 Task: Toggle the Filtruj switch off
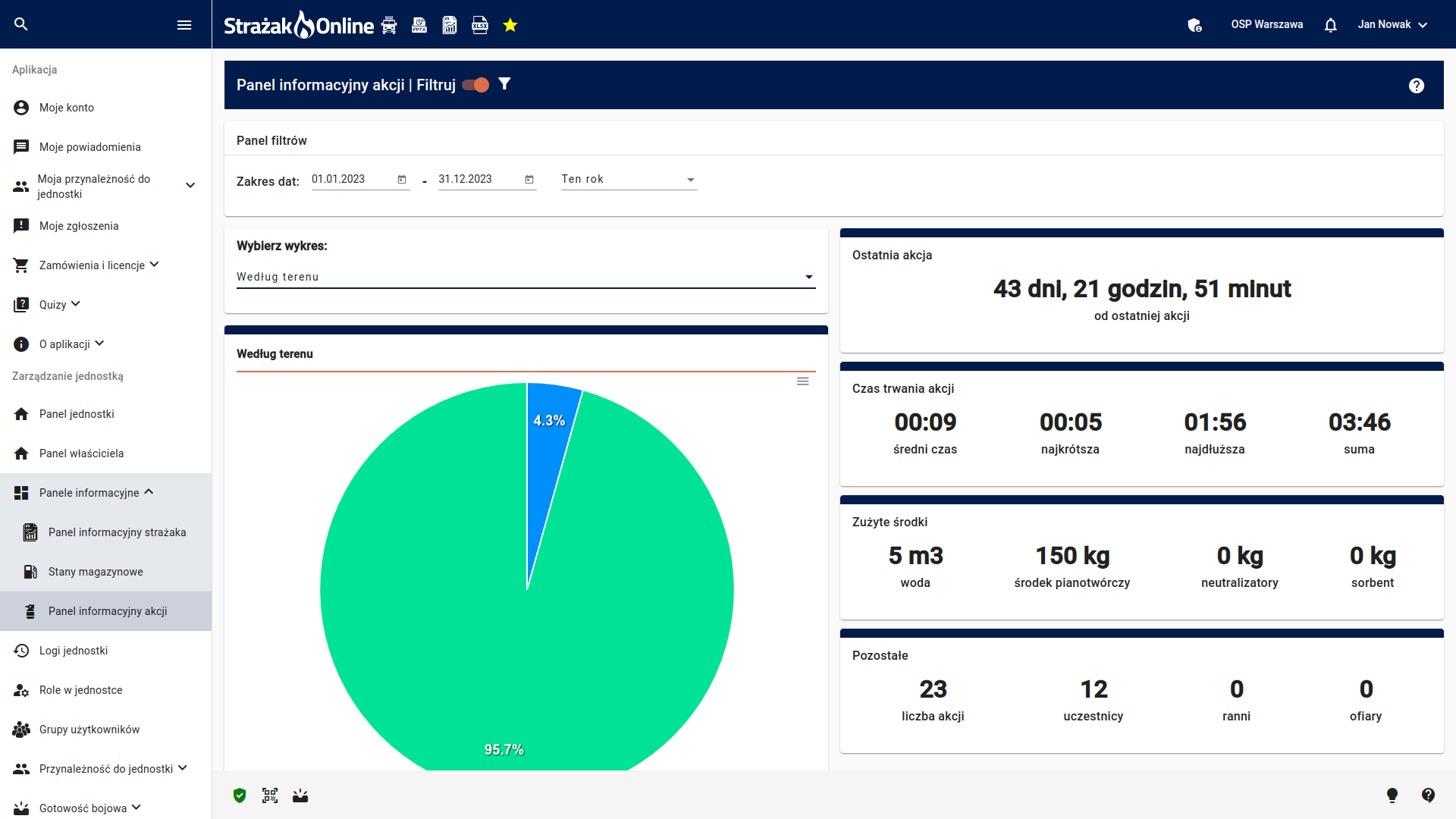click(x=476, y=85)
